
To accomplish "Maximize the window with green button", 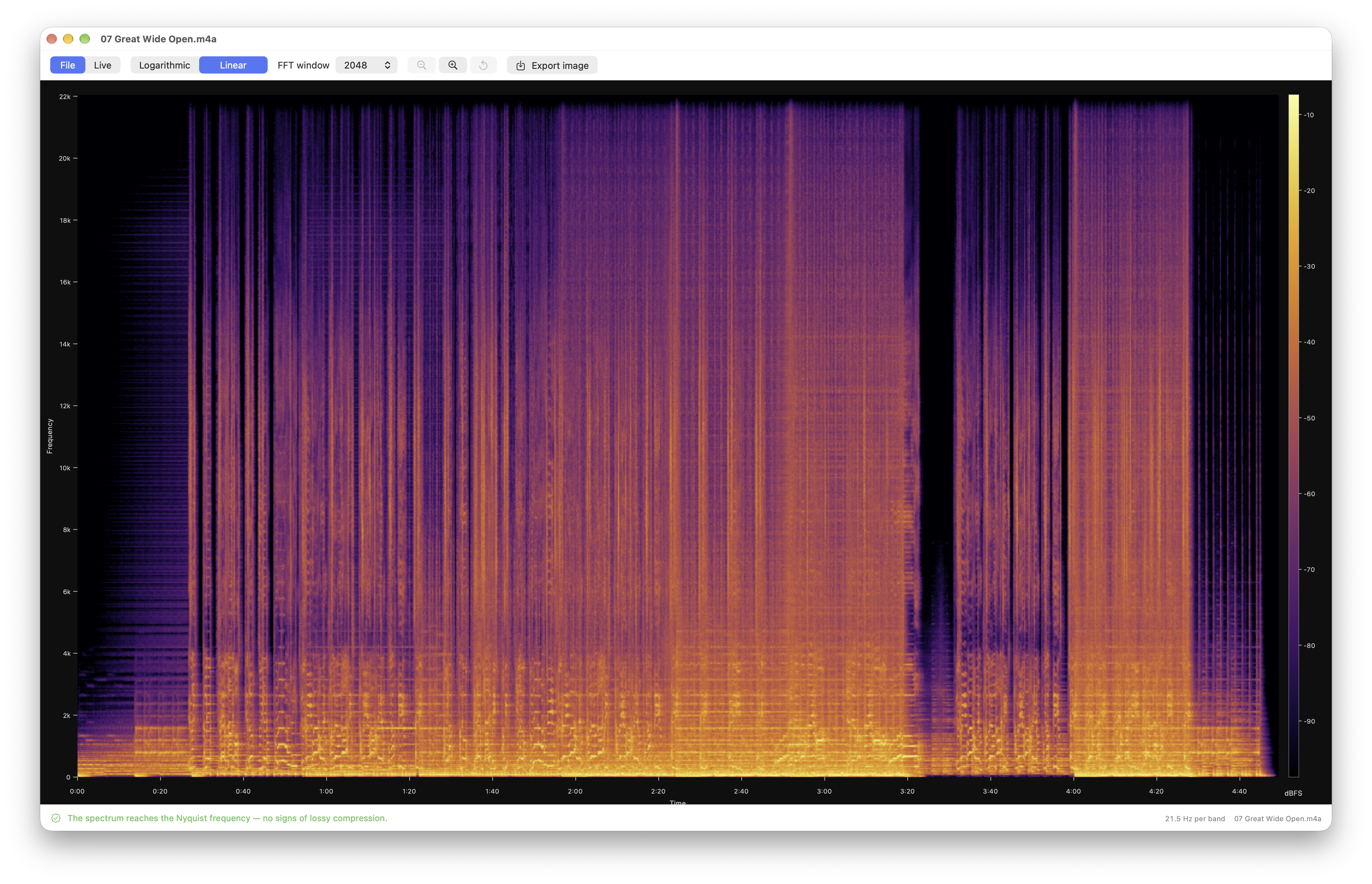I will pyautogui.click(x=85, y=38).
